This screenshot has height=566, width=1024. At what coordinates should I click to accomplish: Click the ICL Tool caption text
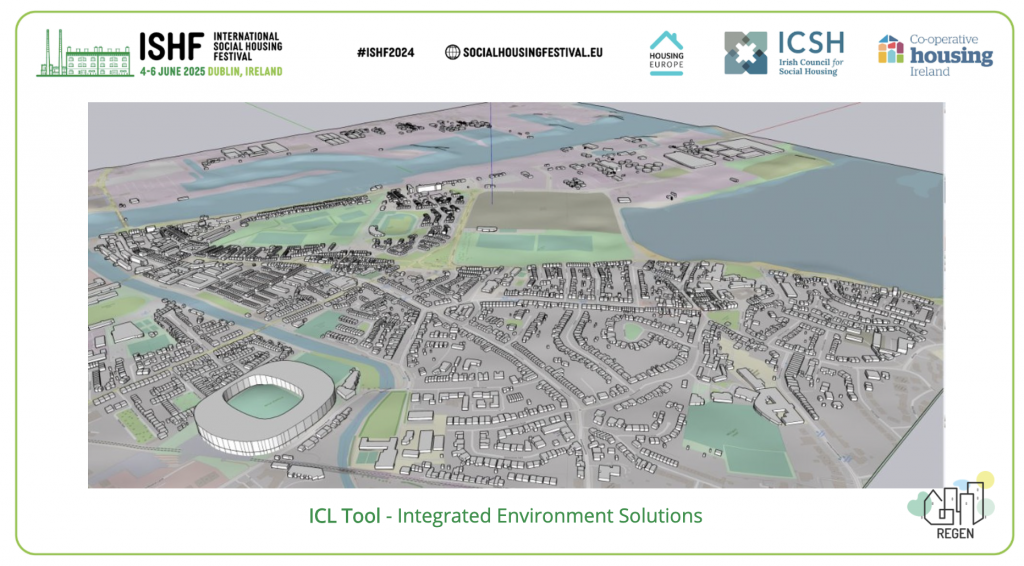505,516
